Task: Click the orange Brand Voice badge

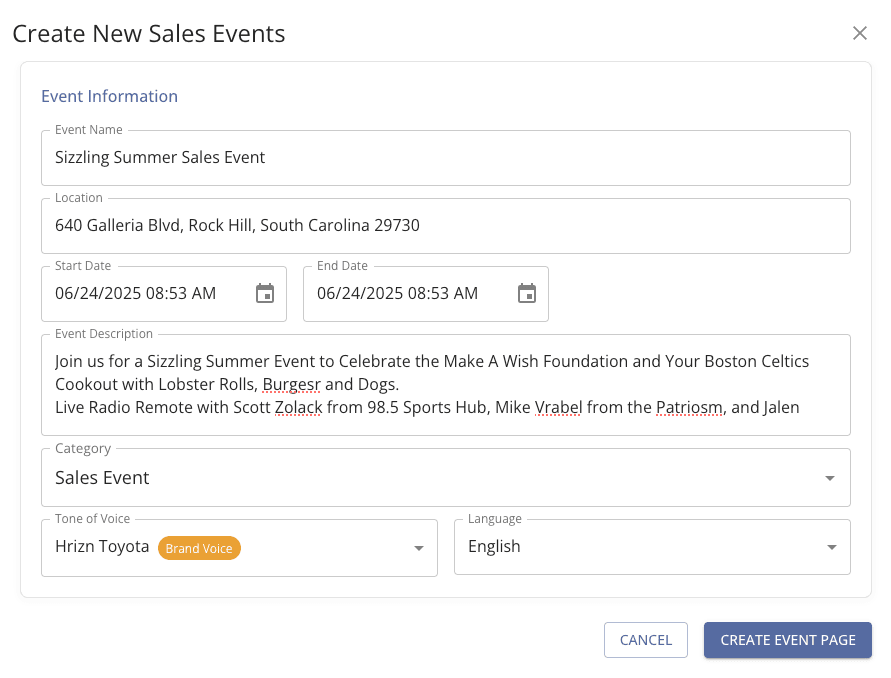Action: coord(199,548)
